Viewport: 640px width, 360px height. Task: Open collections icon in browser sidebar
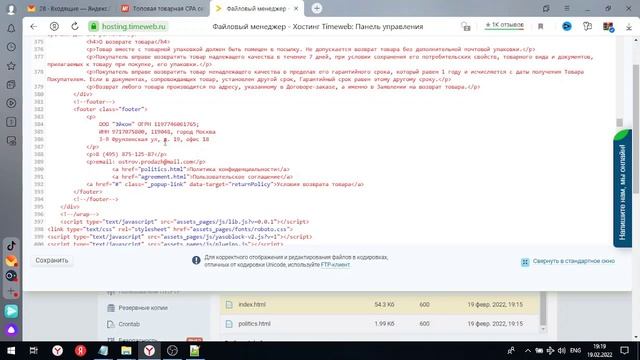11,84
